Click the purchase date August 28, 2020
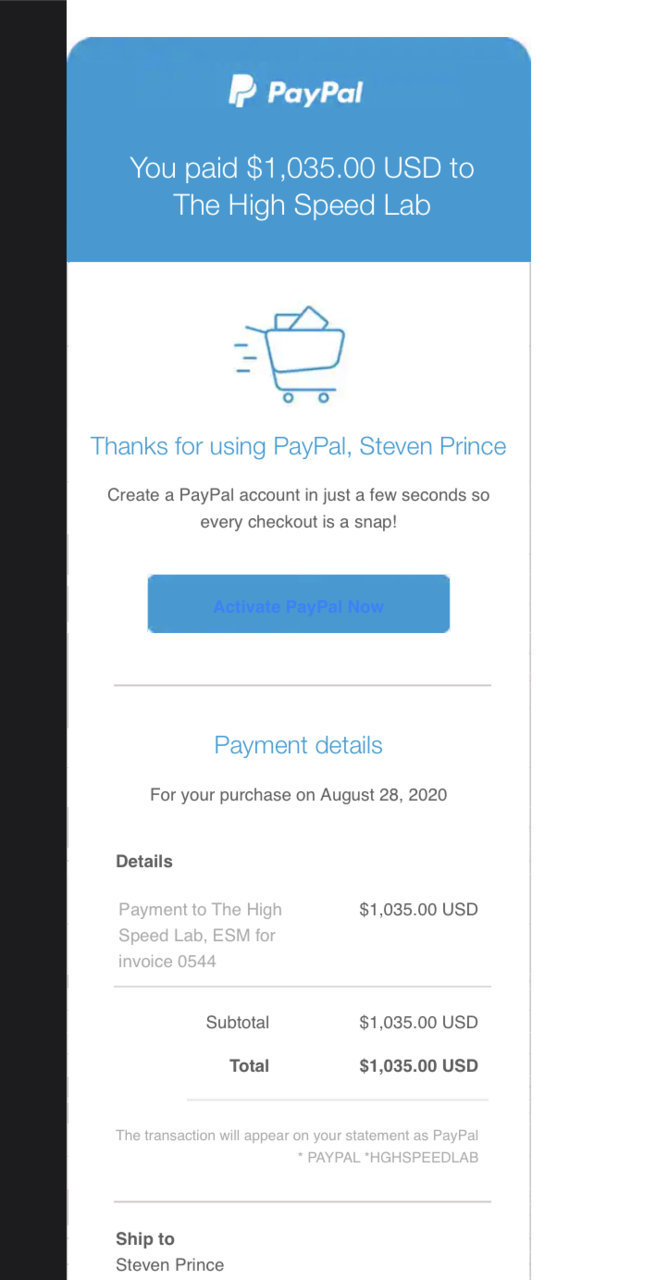 coord(384,796)
